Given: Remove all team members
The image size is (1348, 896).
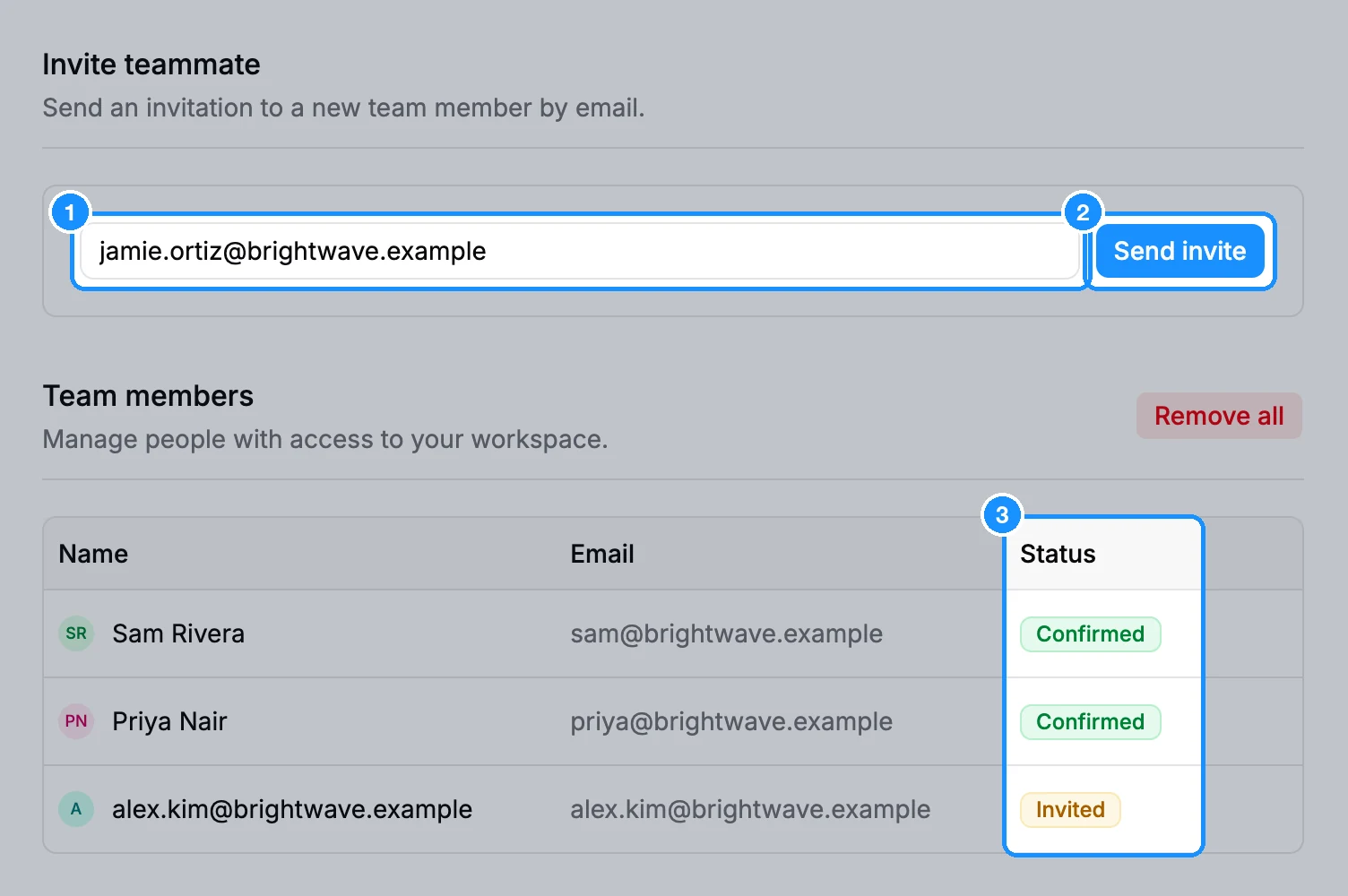Looking at the screenshot, I should pyautogui.click(x=1219, y=416).
